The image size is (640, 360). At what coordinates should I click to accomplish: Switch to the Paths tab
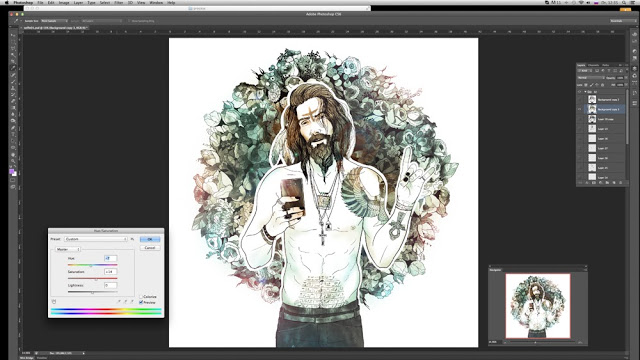[606, 65]
